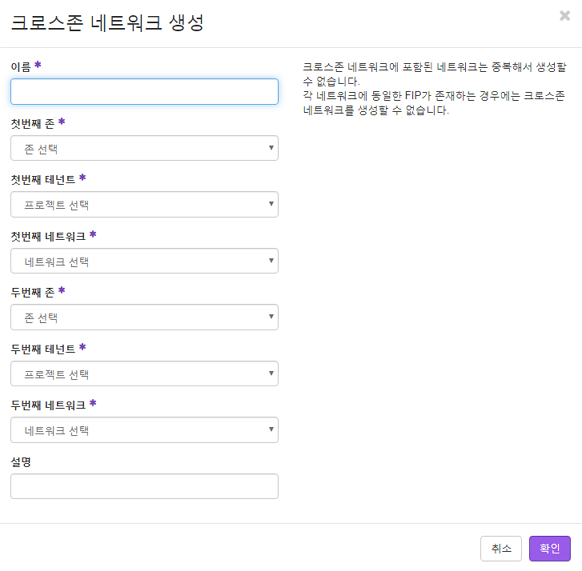Image resolution: width=582 pixels, height=571 pixels.
Task: Click into the 설명 input field
Action: (x=144, y=486)
